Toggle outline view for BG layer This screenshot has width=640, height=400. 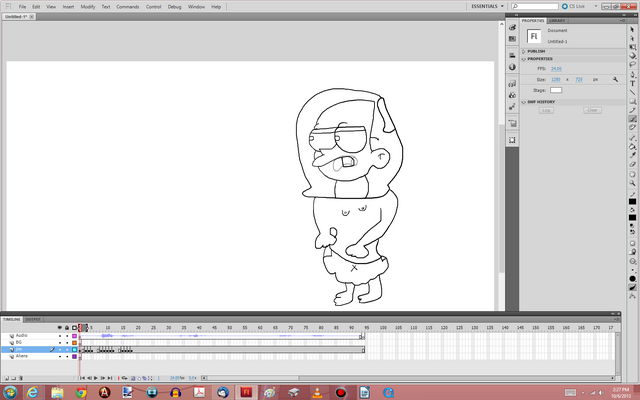(74, 343)
